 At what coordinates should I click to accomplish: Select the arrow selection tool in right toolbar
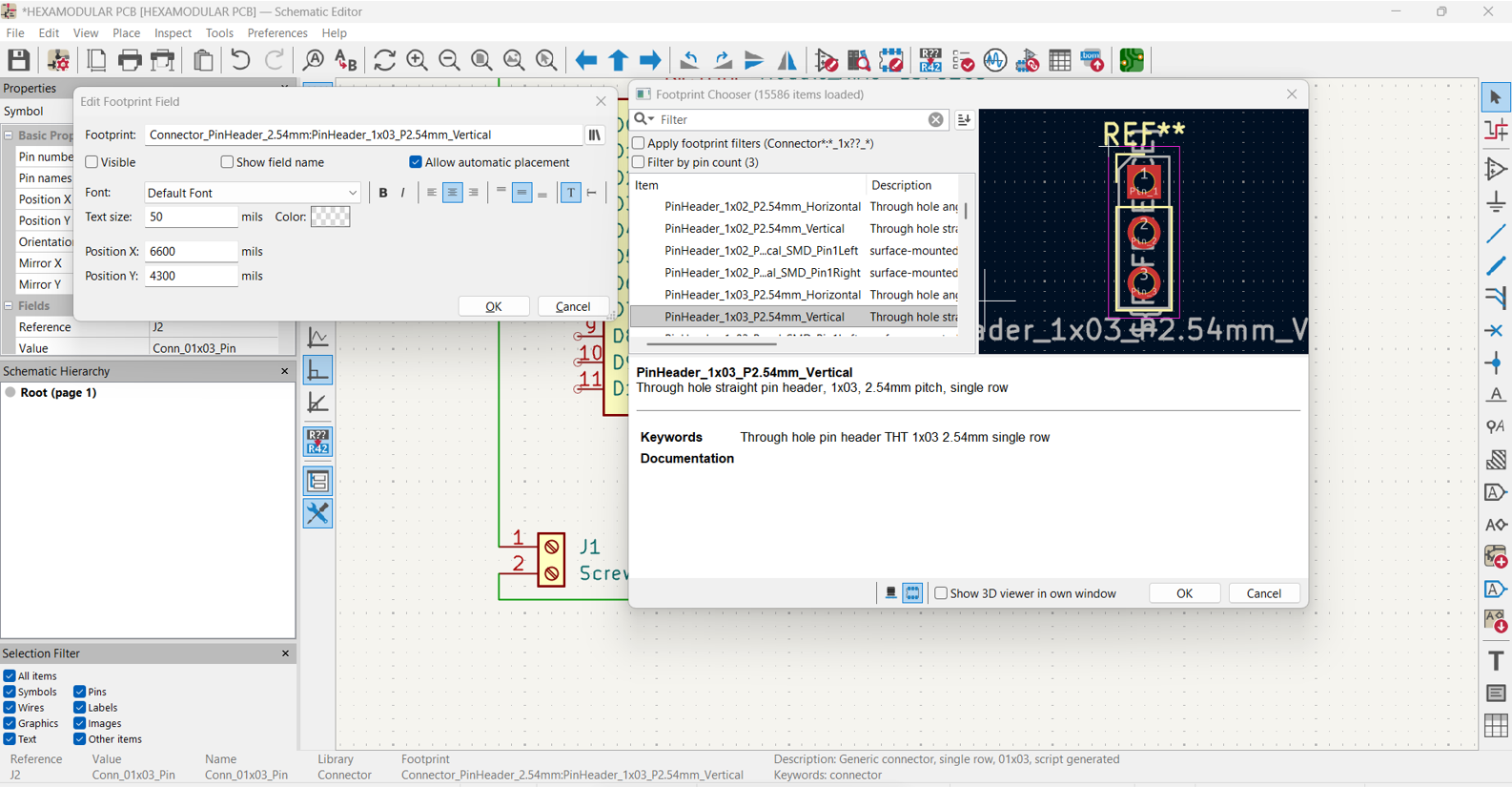pos(1496,97)
